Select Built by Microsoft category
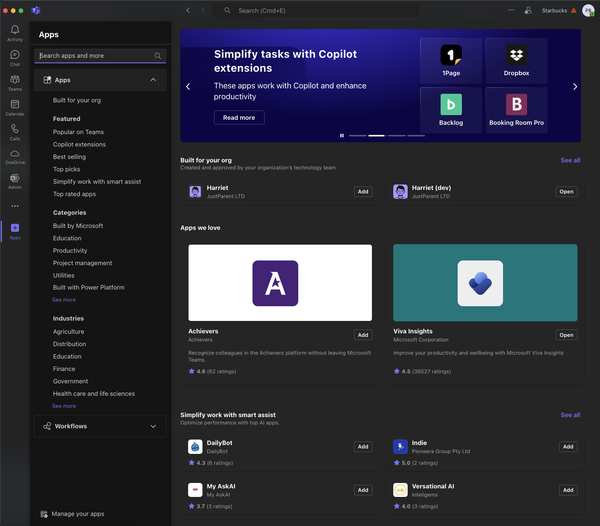The height and width of the screenshot is (526, 600). point(79,226)
